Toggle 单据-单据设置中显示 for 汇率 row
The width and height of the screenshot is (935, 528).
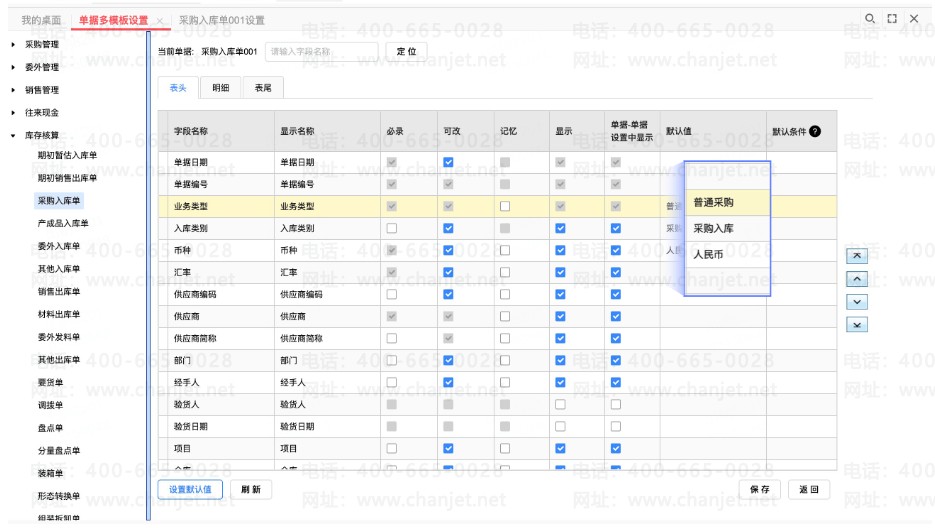point(616,272)
